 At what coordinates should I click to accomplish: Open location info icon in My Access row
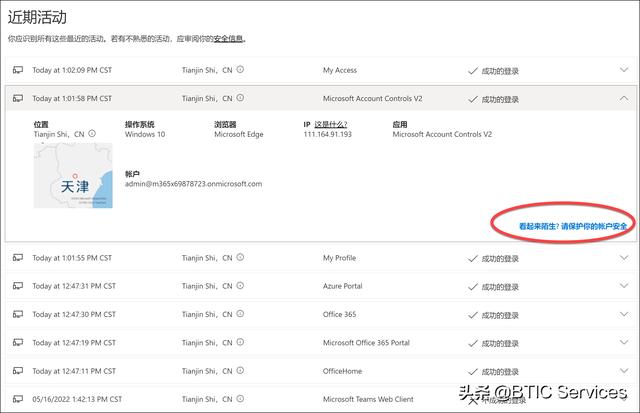(x=240, y=69)
